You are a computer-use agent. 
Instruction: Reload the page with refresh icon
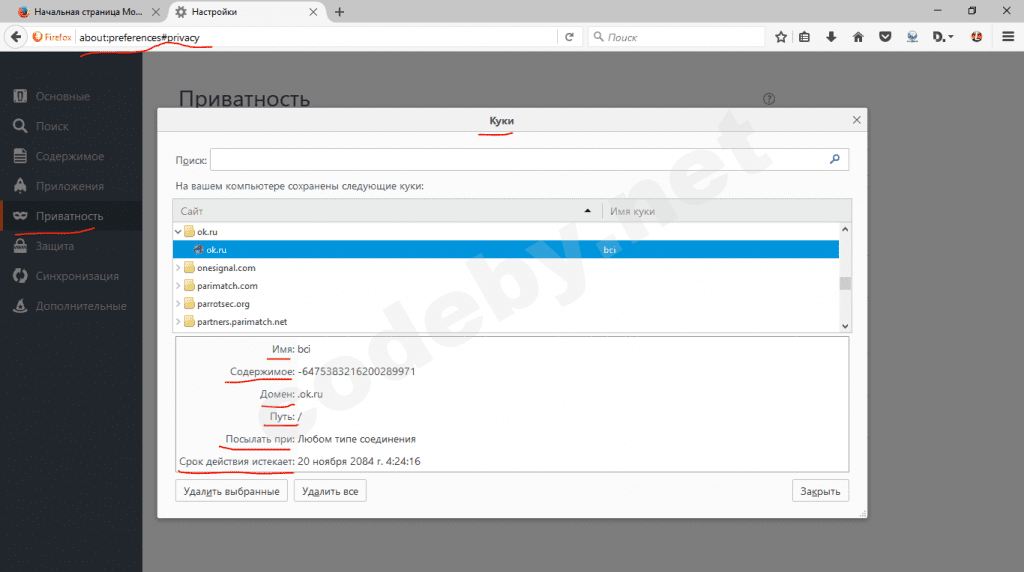click(569, 37)
